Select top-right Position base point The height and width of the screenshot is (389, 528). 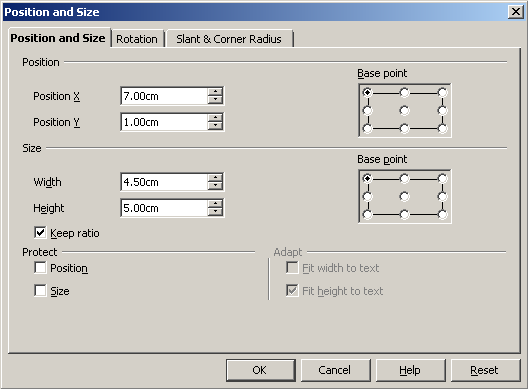click(x=442, y=92)
